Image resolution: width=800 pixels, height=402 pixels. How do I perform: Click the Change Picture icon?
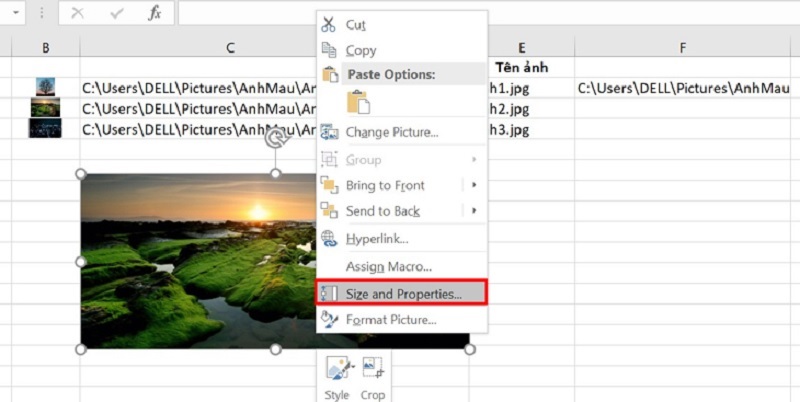coord(329,132)
